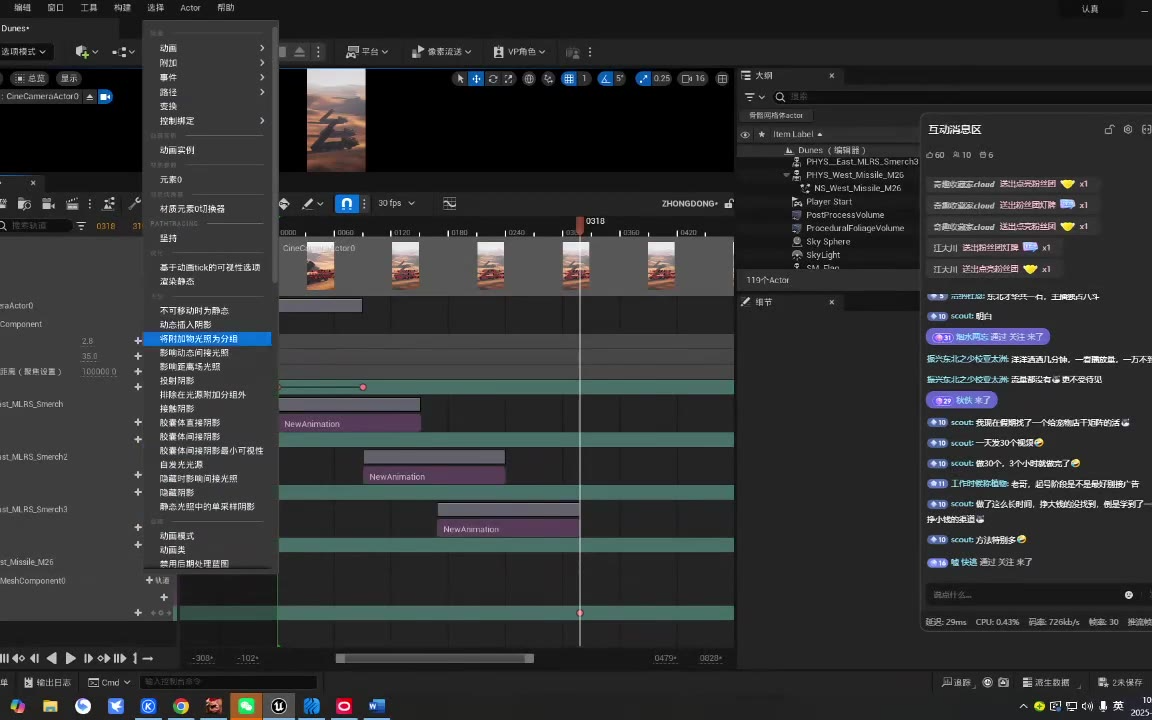Open the 30 fps frame rate dropdown
This screenshot has width=1152, height=720.
[396, 203]
